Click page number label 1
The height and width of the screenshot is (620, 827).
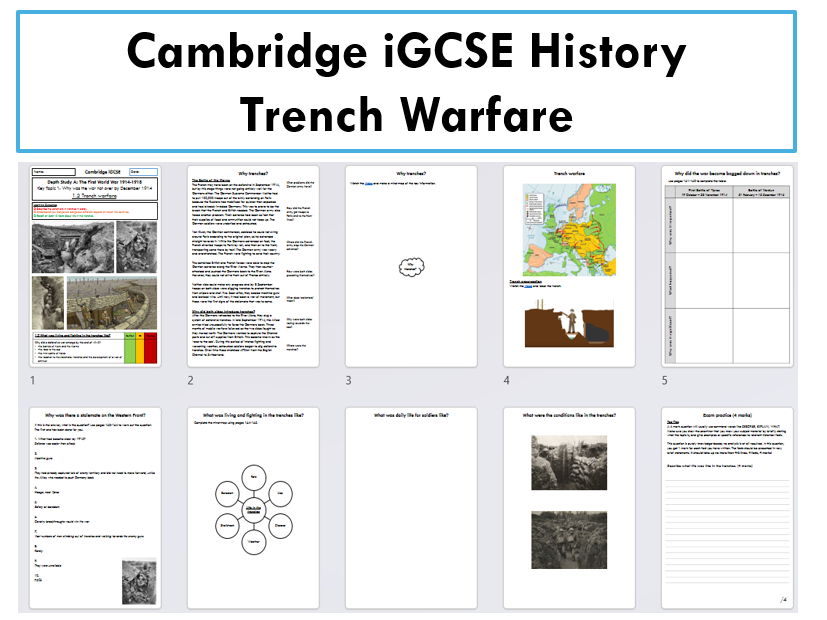point(33,380)
